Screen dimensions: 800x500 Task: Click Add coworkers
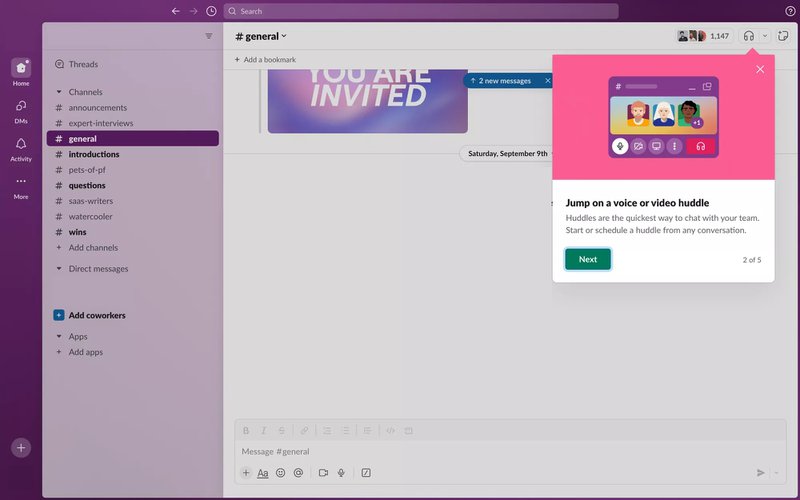tap(96, 315)
